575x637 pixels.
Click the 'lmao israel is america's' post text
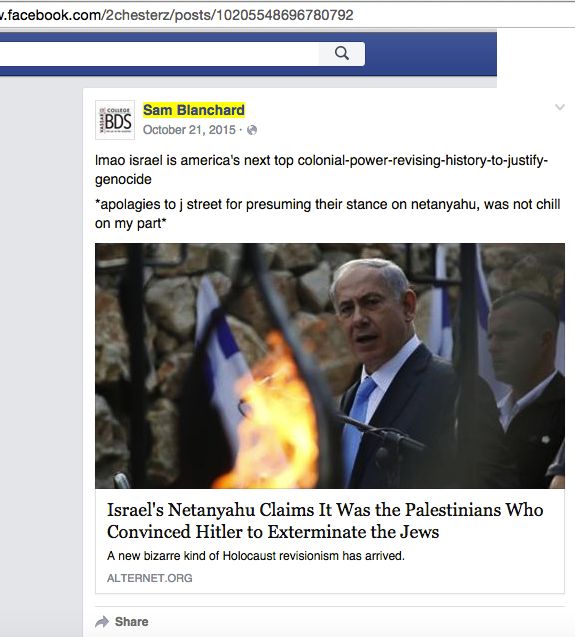(321, 169)
